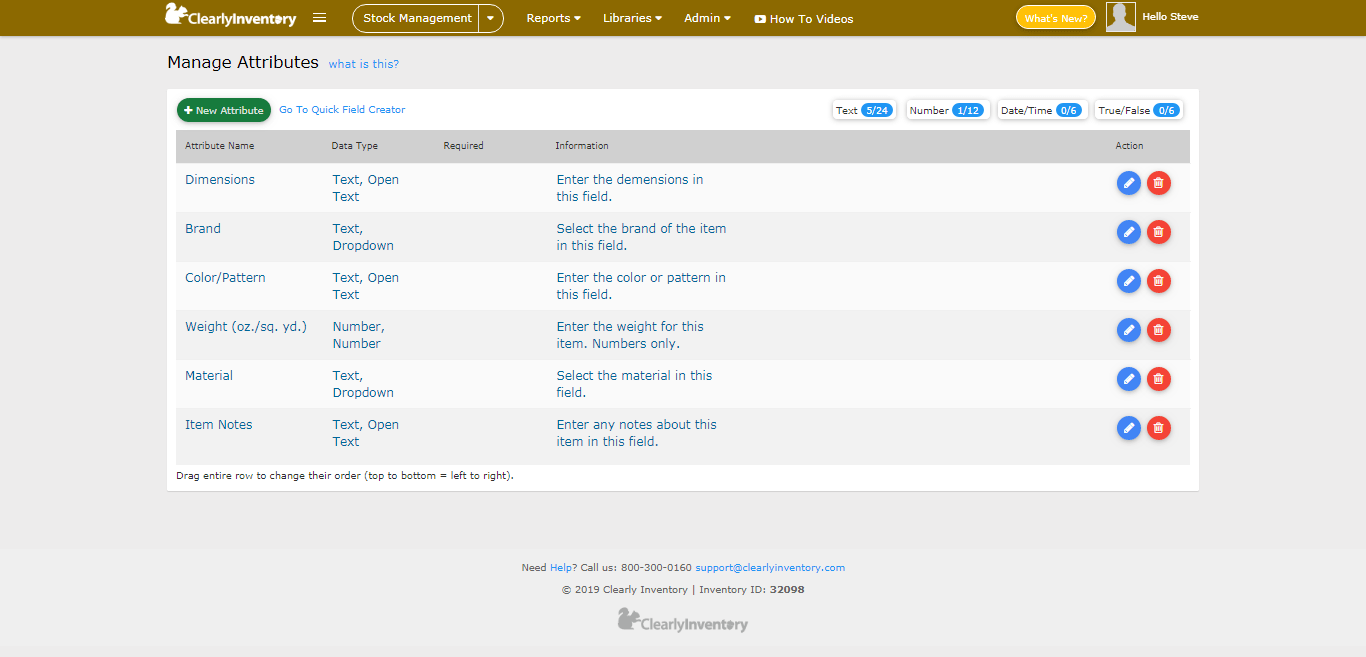Viewport: 1366px width, 657px height.
Task: Expand the Stock Management dropdown arrow
Action: click(490, 18)
